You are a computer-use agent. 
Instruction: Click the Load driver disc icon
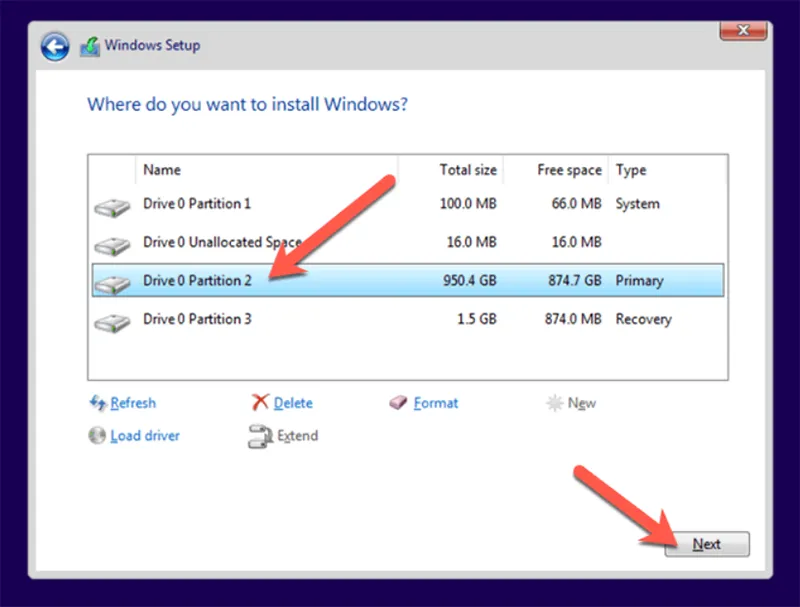tap(97, 435)
